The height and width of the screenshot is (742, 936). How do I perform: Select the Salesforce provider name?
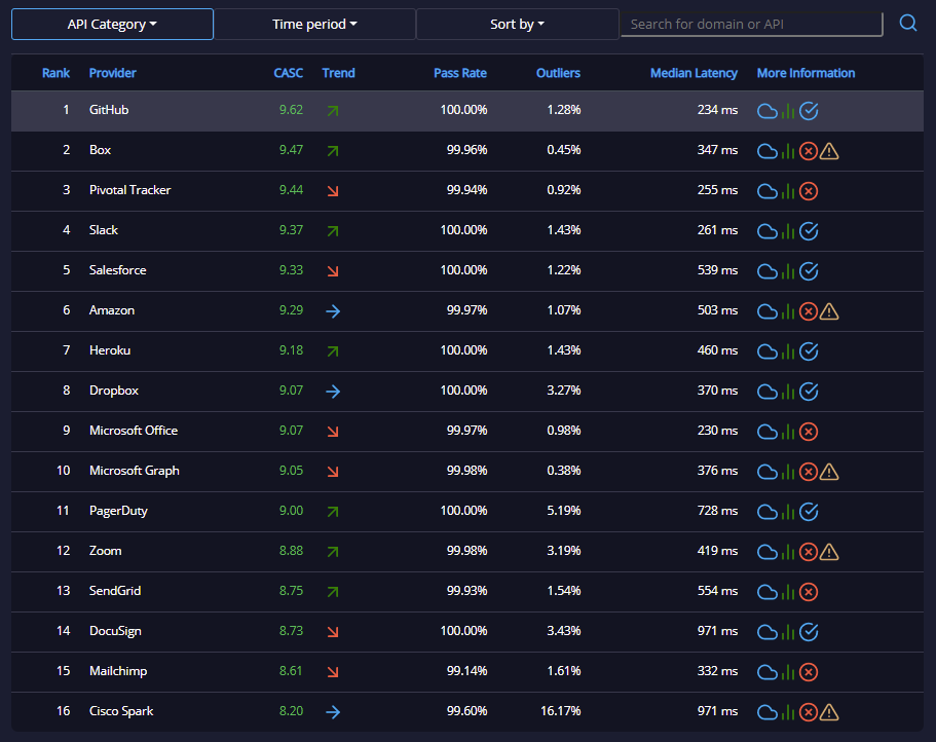118,270
